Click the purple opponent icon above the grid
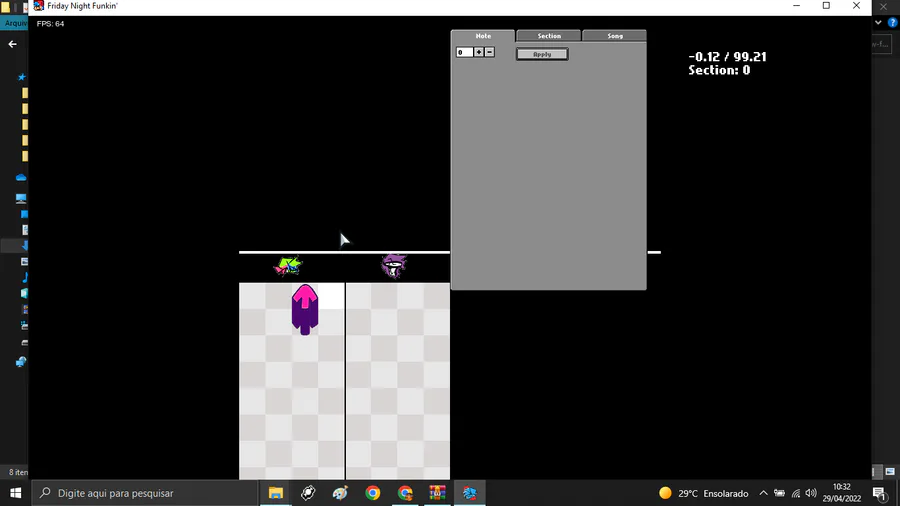Screen dimensions: 900x506 pos(394,266)
